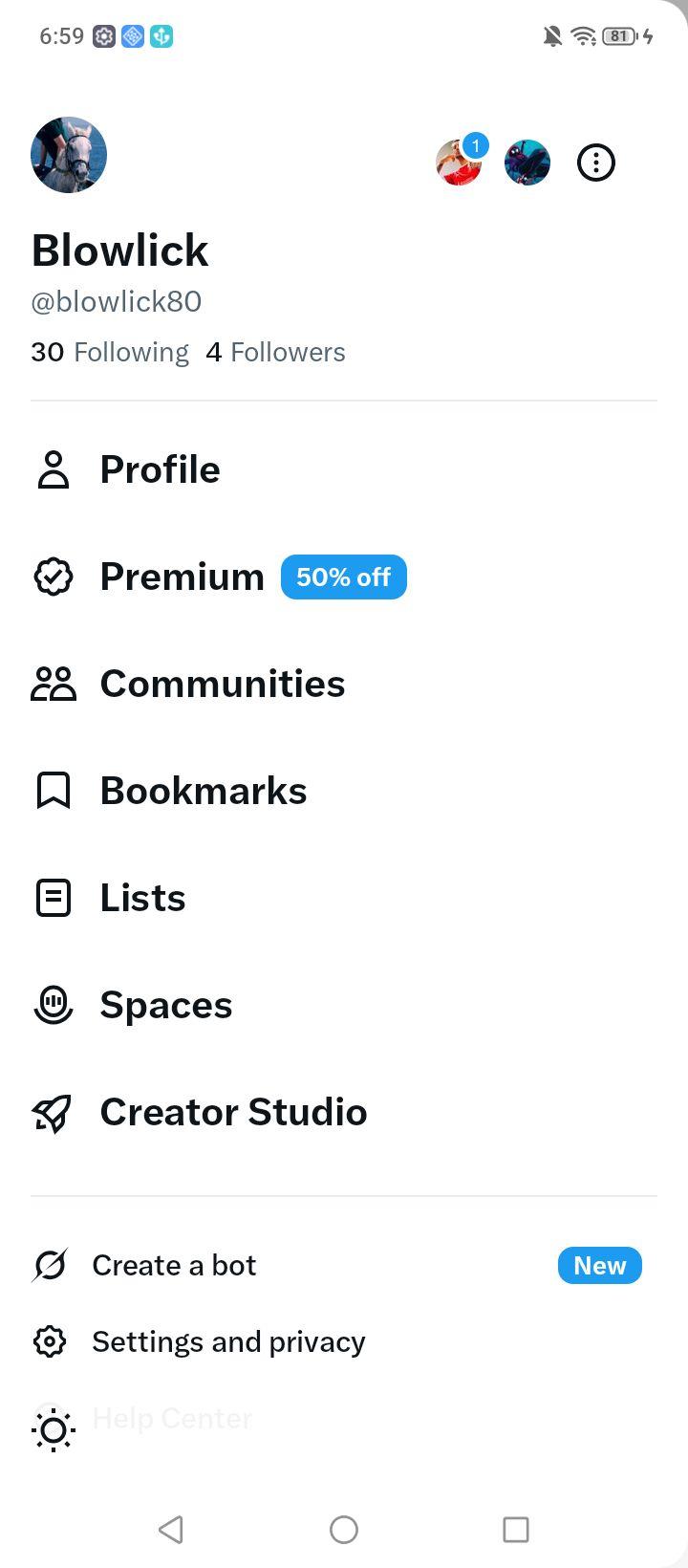
Task: Tap the Communities people icon
Action: (54, 684)
